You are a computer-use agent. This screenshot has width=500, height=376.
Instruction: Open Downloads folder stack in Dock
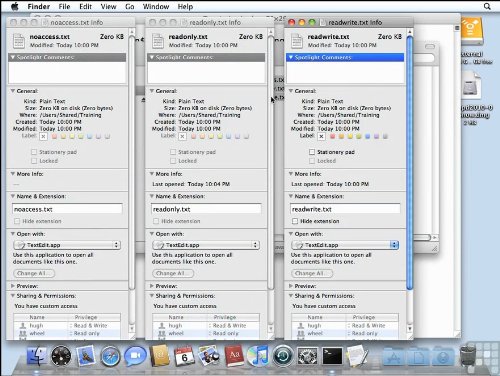point(443,358)
